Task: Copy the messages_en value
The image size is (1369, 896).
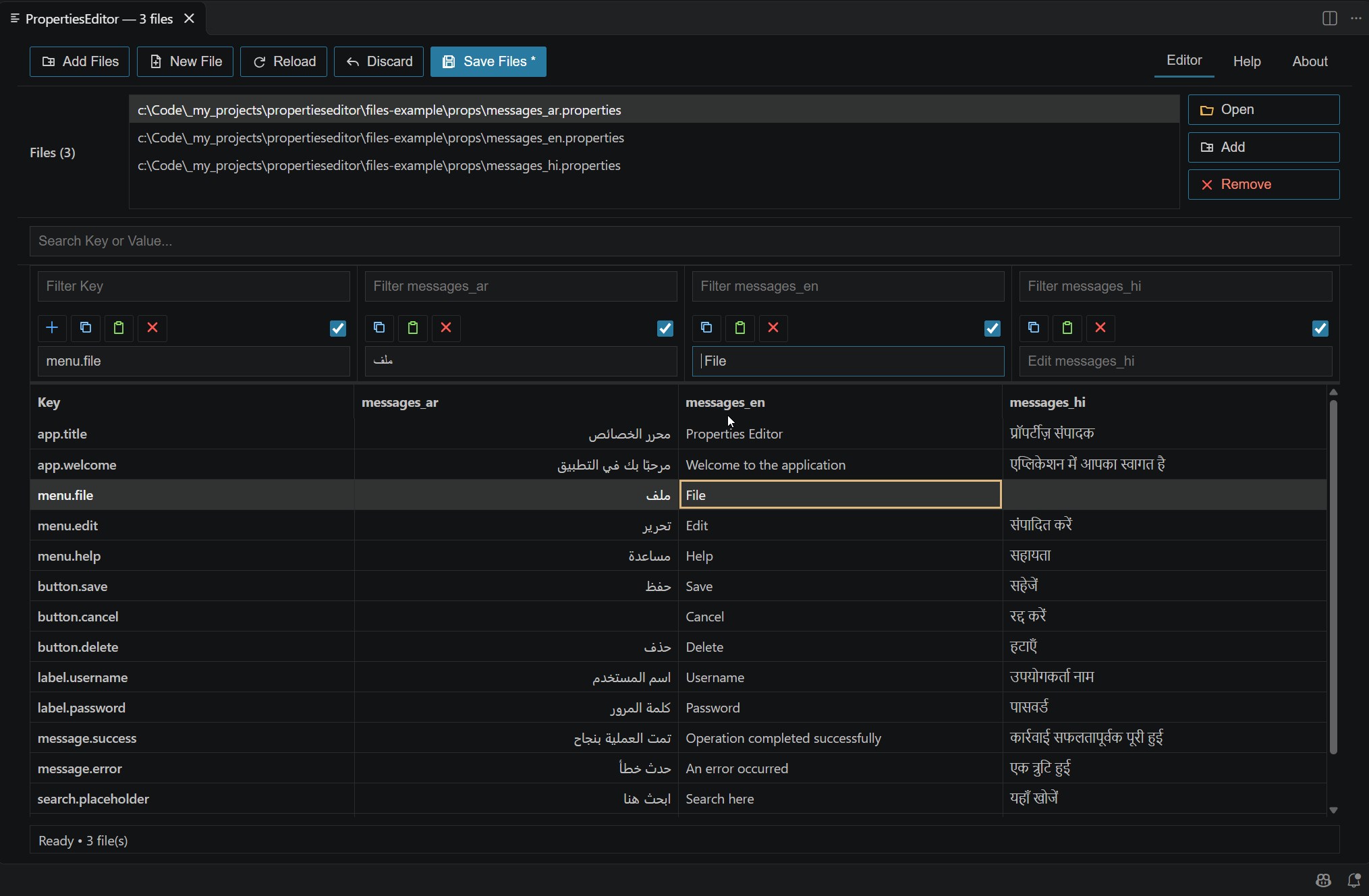Action: (x=706, y=328)
